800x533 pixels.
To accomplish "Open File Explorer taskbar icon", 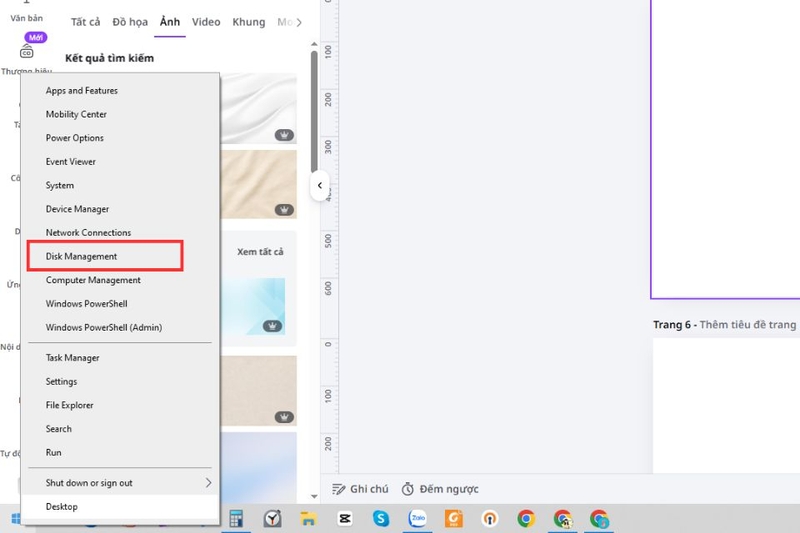I will click(308, 519).
